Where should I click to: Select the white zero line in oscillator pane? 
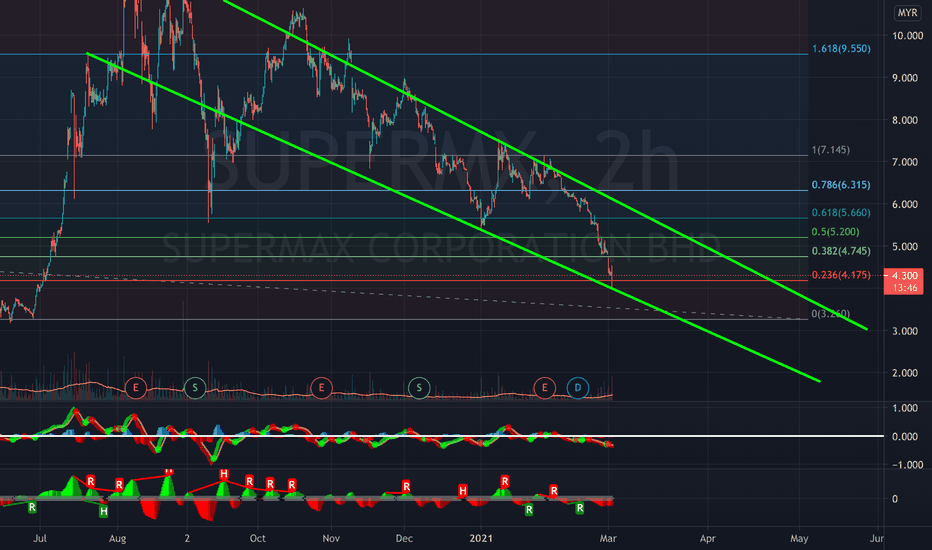point(442,436)
